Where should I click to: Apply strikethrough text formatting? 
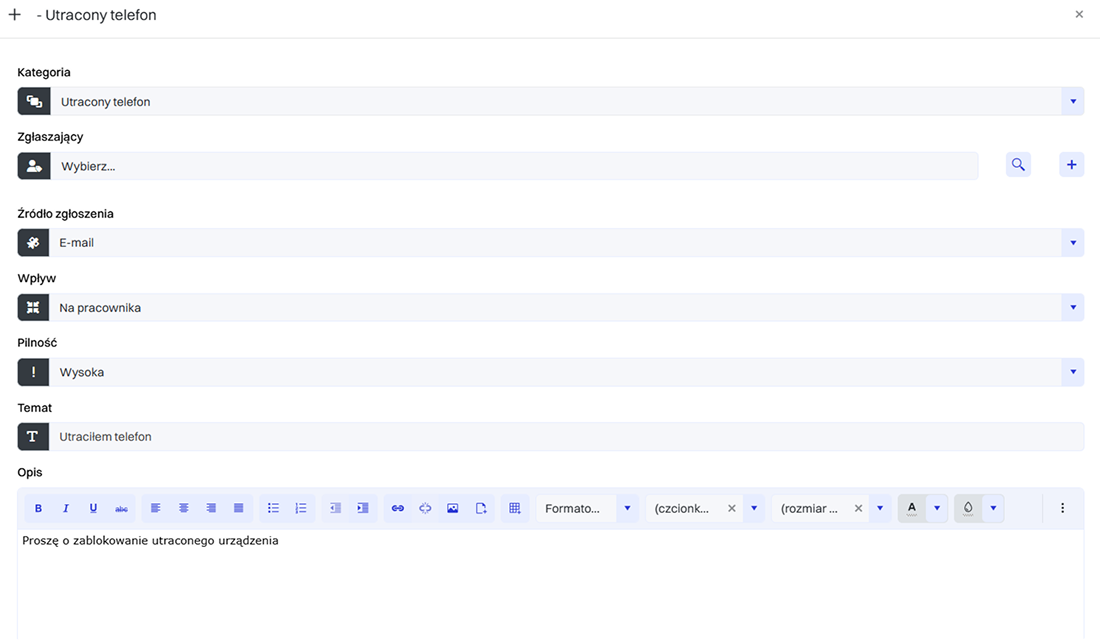click(121, 508)
